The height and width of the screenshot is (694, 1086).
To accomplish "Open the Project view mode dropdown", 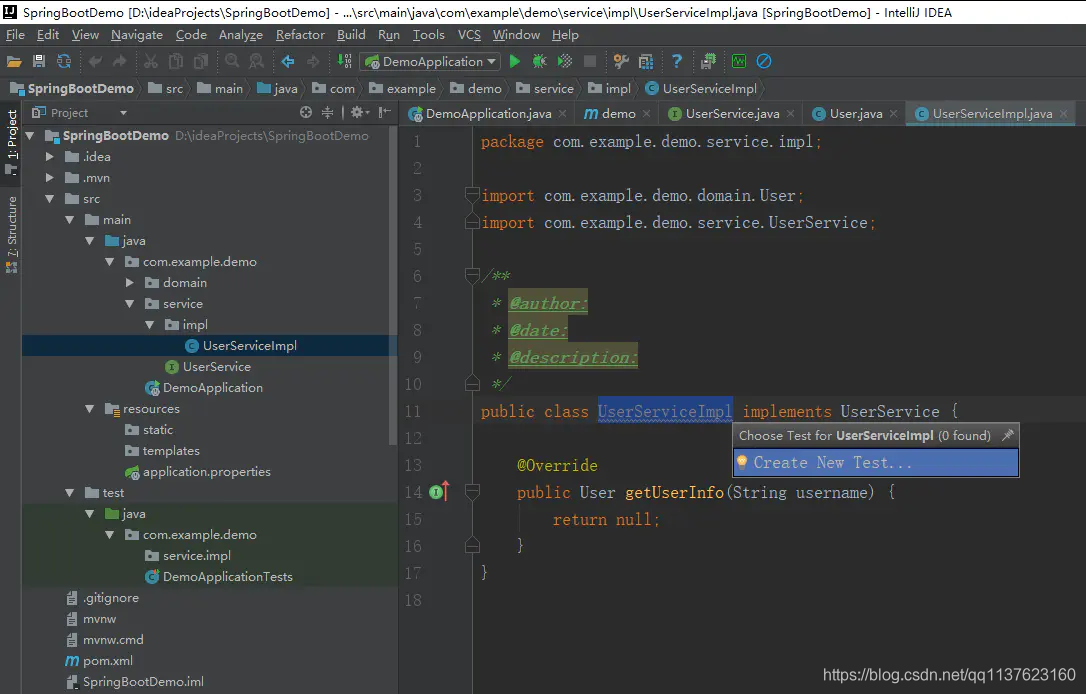I will [x=123, y=113].
